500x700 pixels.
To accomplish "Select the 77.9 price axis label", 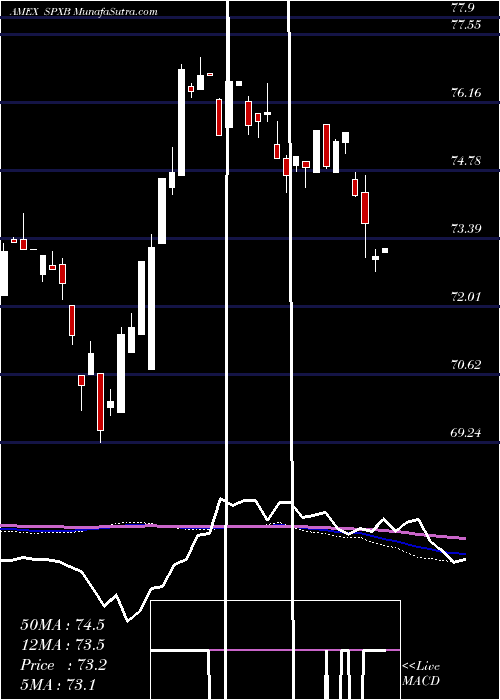I will coord(465,8).
